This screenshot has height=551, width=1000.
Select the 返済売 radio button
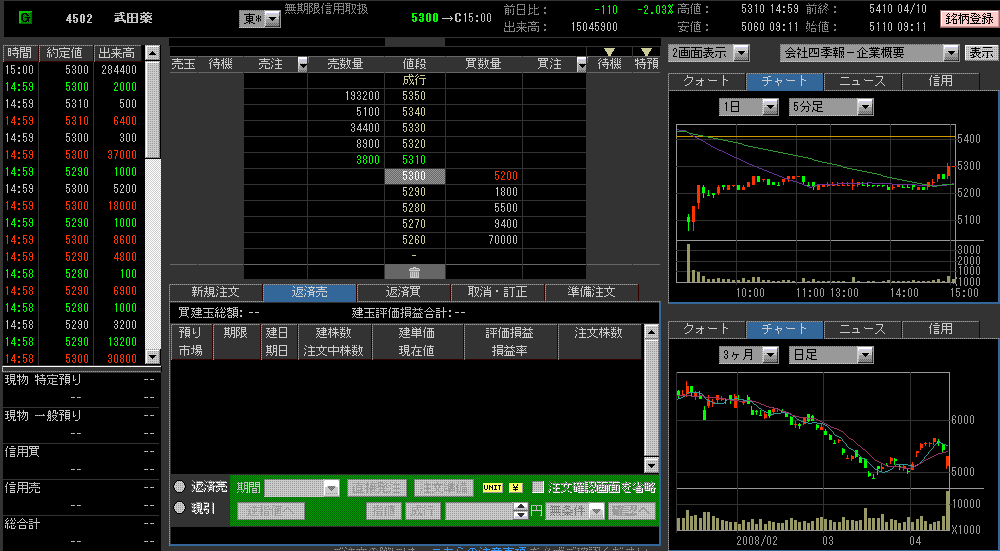click(180, 487)
